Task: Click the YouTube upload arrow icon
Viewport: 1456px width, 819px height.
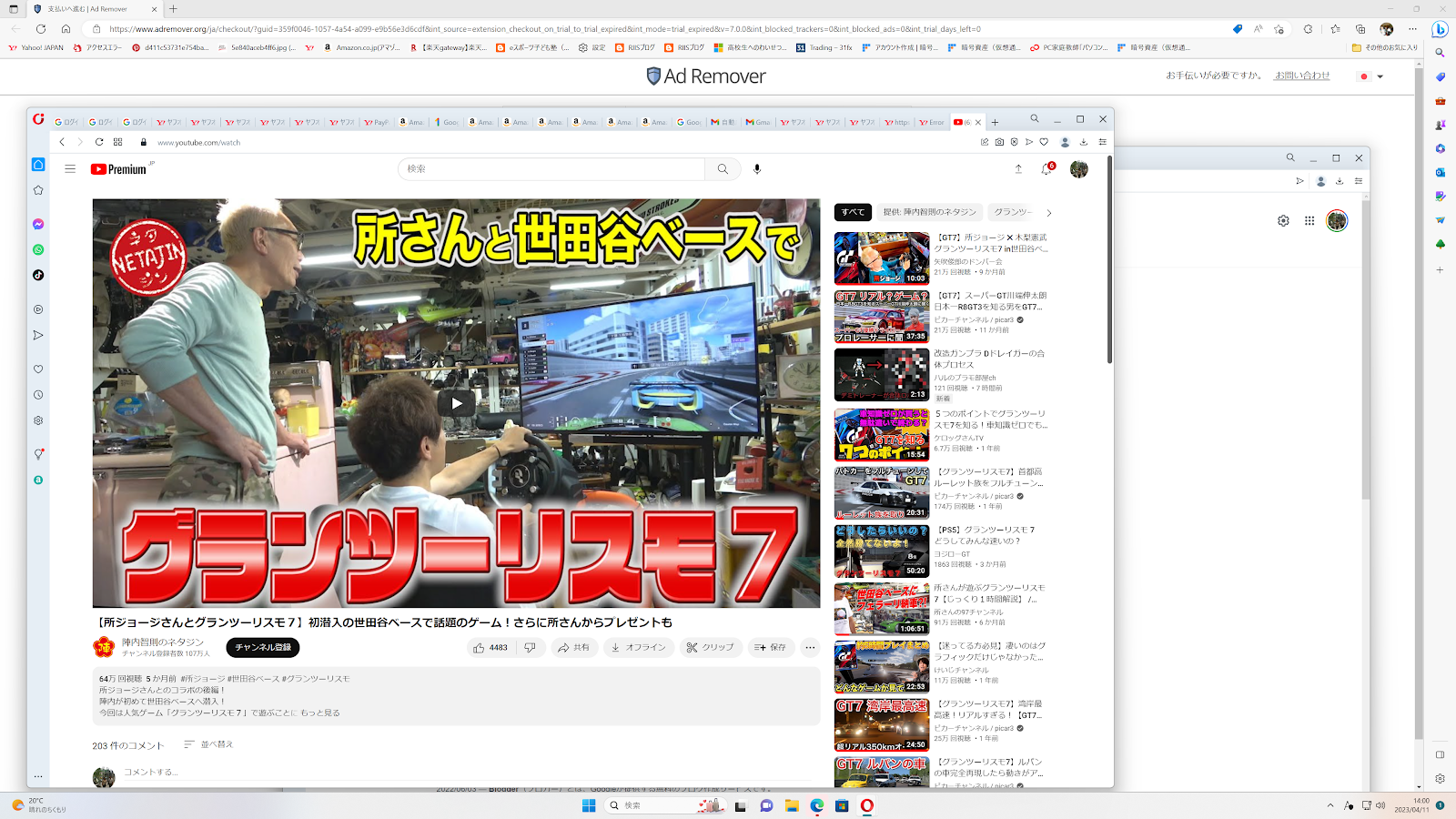Action: (x=1018, y=169)
